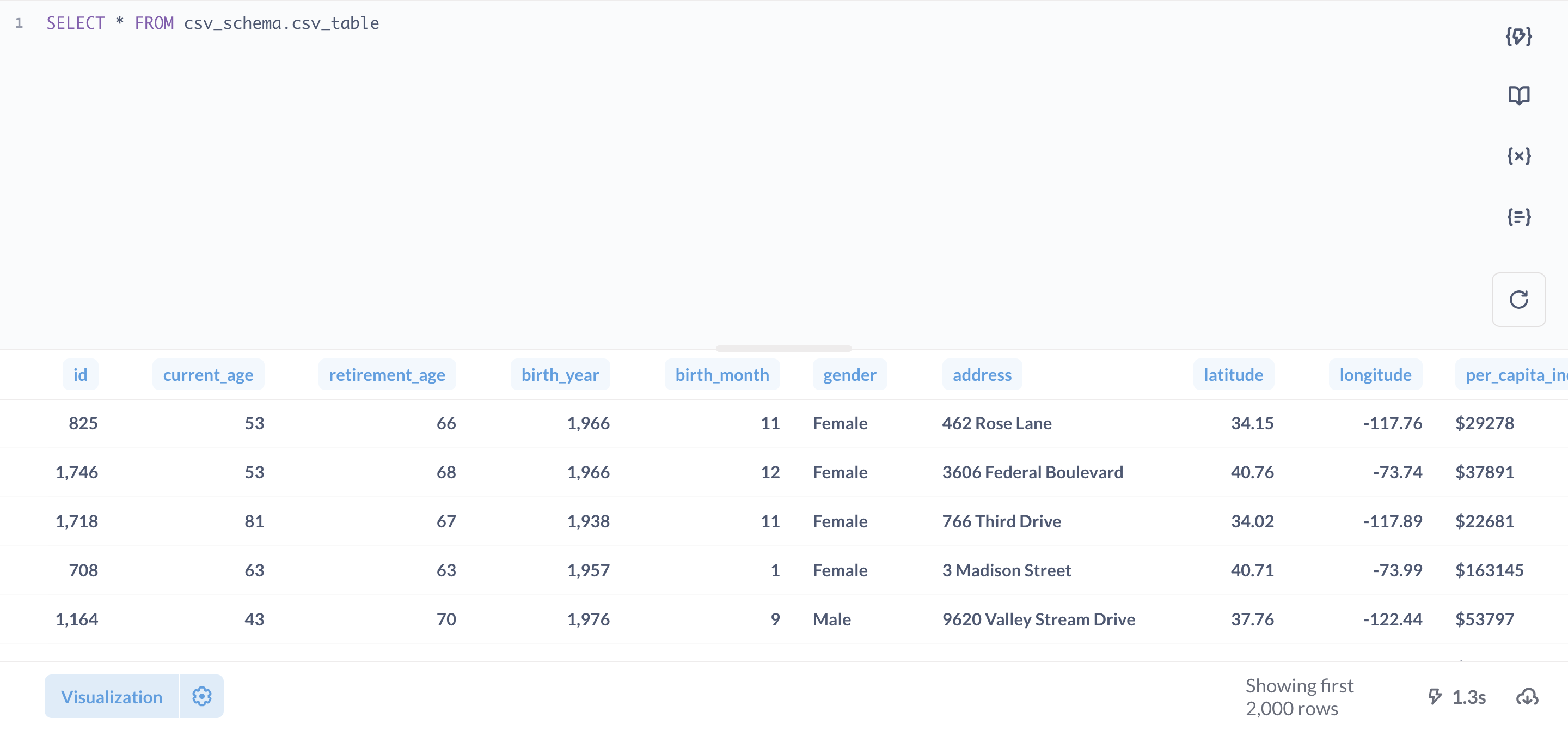This screenshot has width=1568, height=730.
Task: Open the gender column header menu
Action: 850,374
